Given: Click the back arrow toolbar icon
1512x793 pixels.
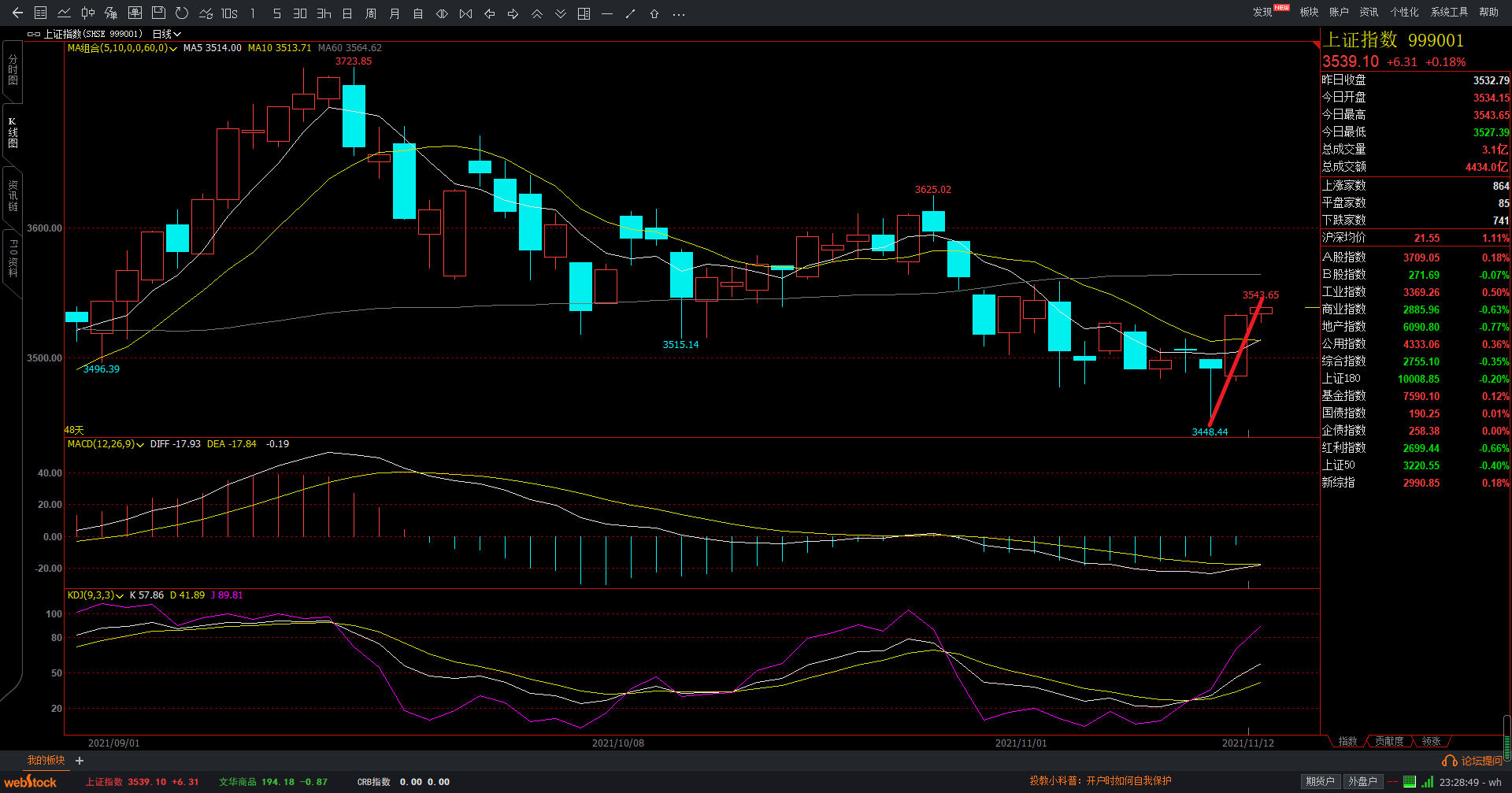Looking at the screenshot, I should point(17,13).
